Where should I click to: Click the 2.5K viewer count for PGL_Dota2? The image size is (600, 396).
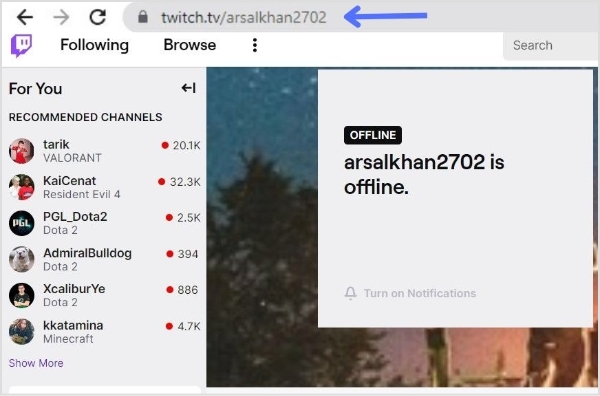tap(189, 218)
